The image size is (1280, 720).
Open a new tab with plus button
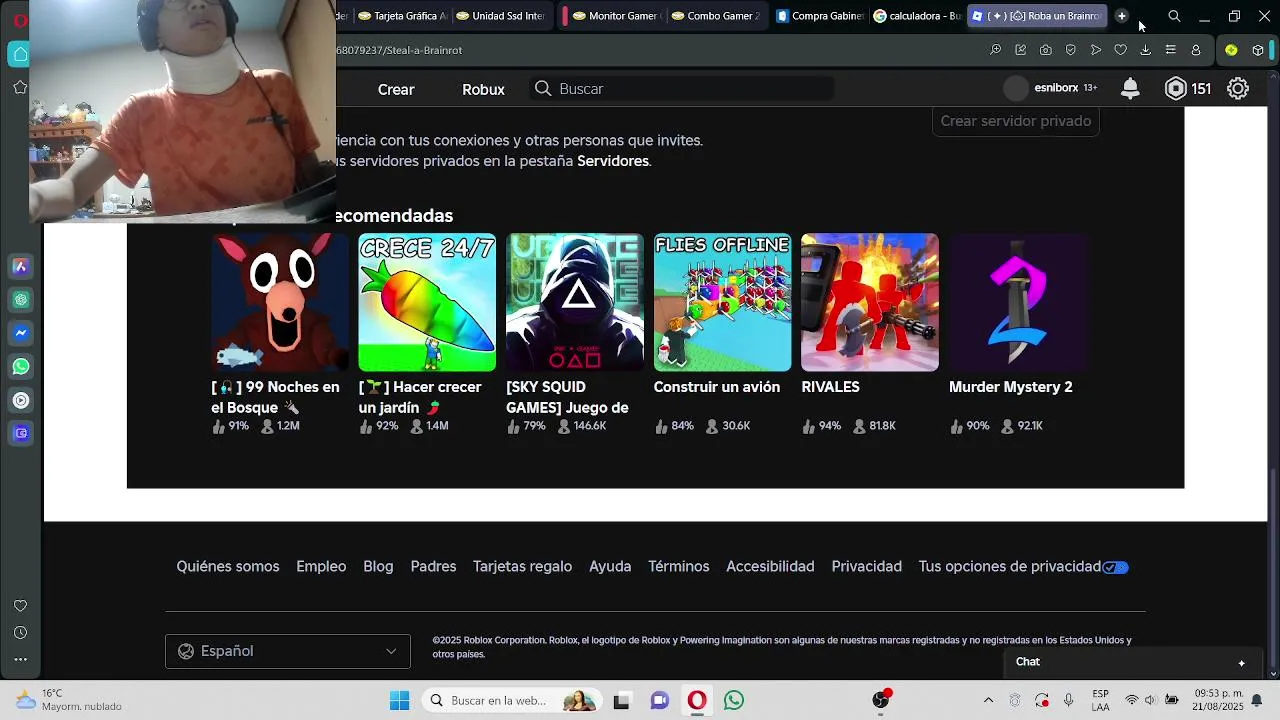[1121, 16]
